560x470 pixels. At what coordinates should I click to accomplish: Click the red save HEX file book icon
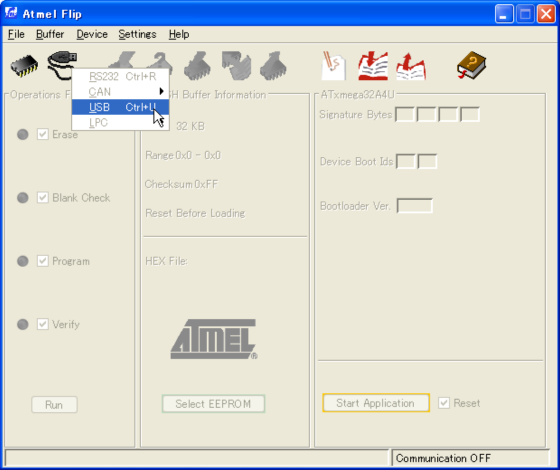(x=411, y=66)
